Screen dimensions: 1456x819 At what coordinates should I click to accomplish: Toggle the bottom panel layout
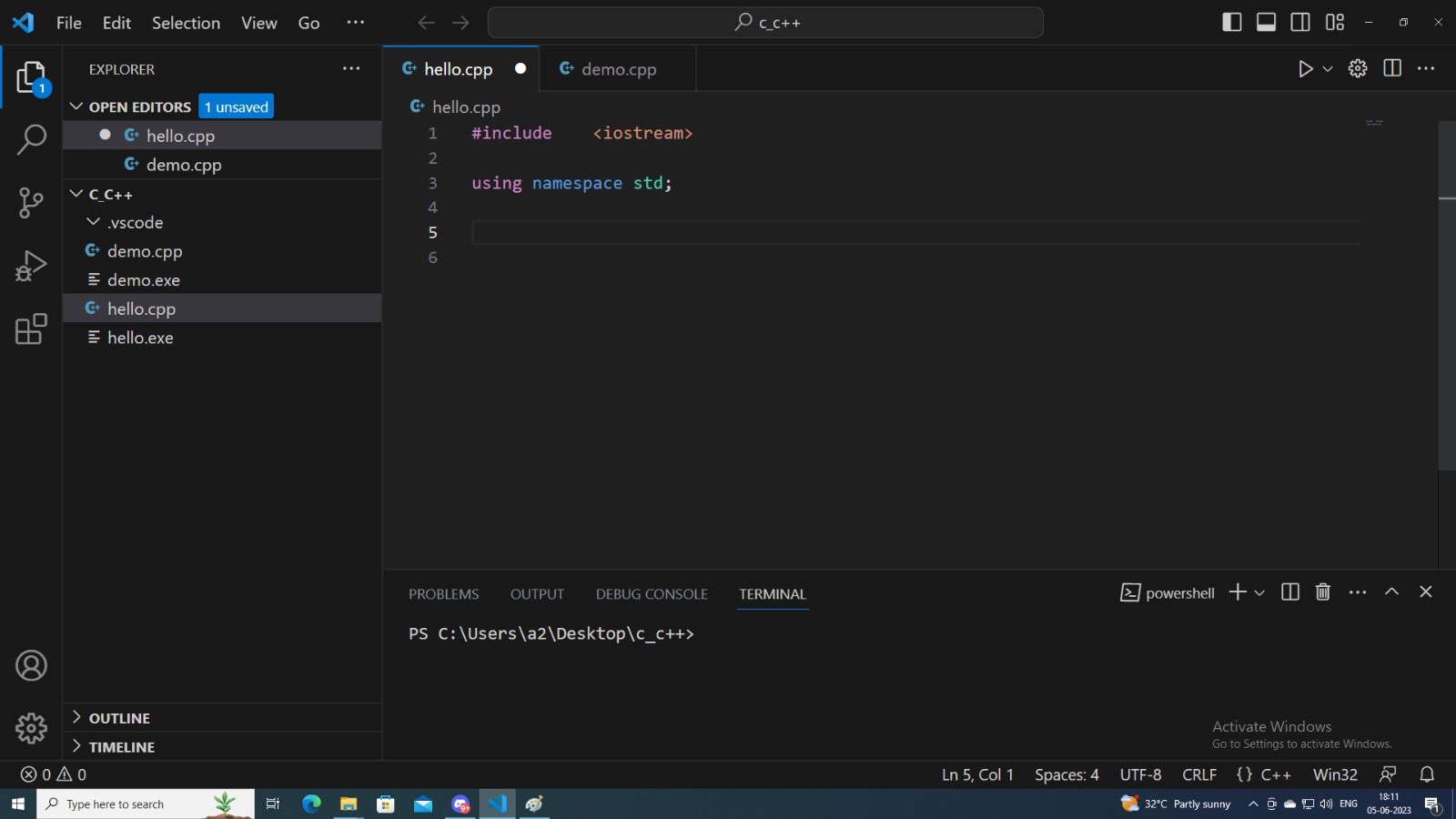coord(1266,22)
